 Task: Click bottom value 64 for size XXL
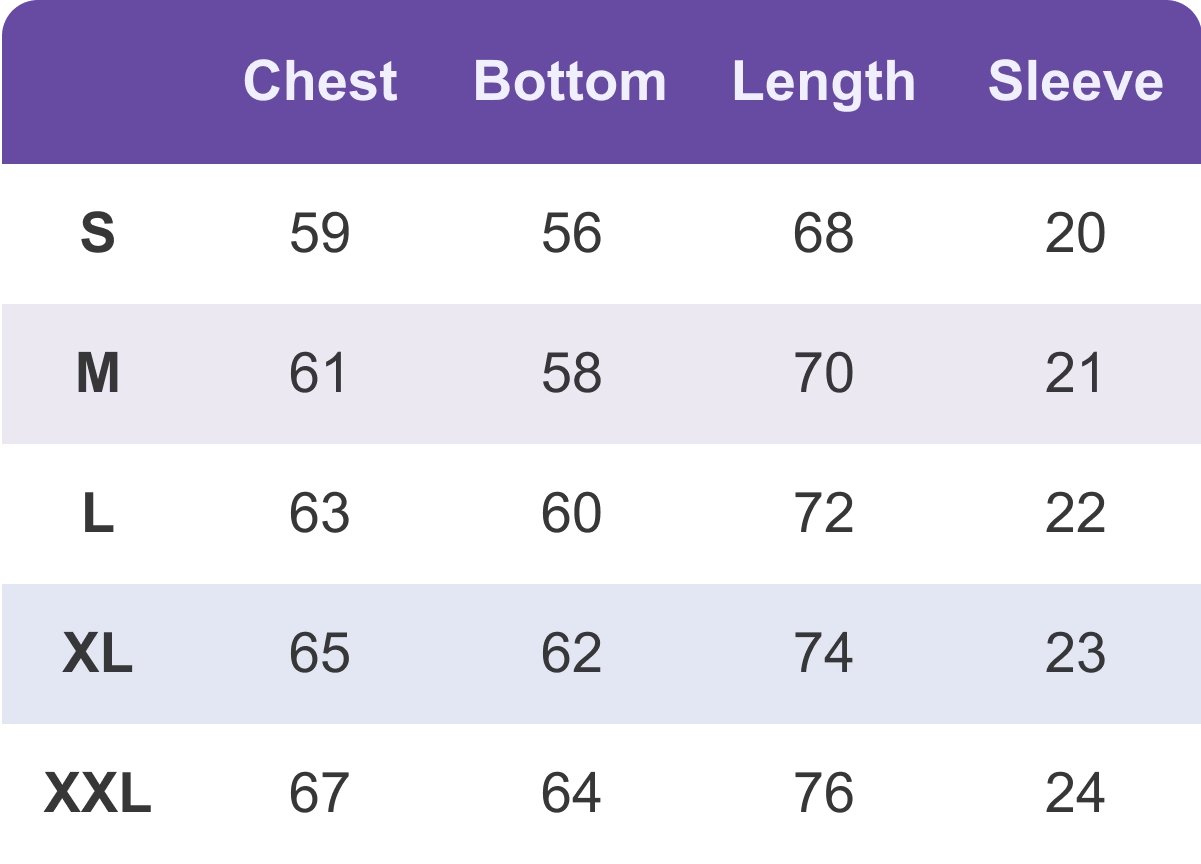click(x=571, y=794)
